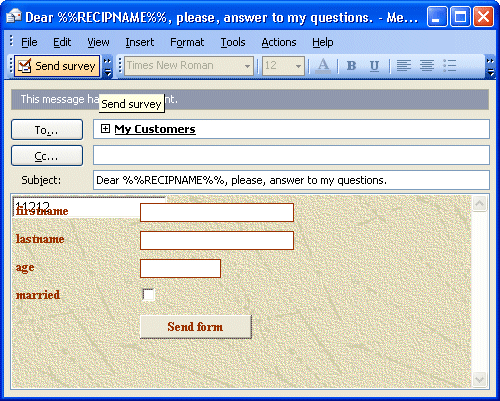Apply bulleted list formatting
The height and width of the screenshot is (401, 500).
[450, 66]
